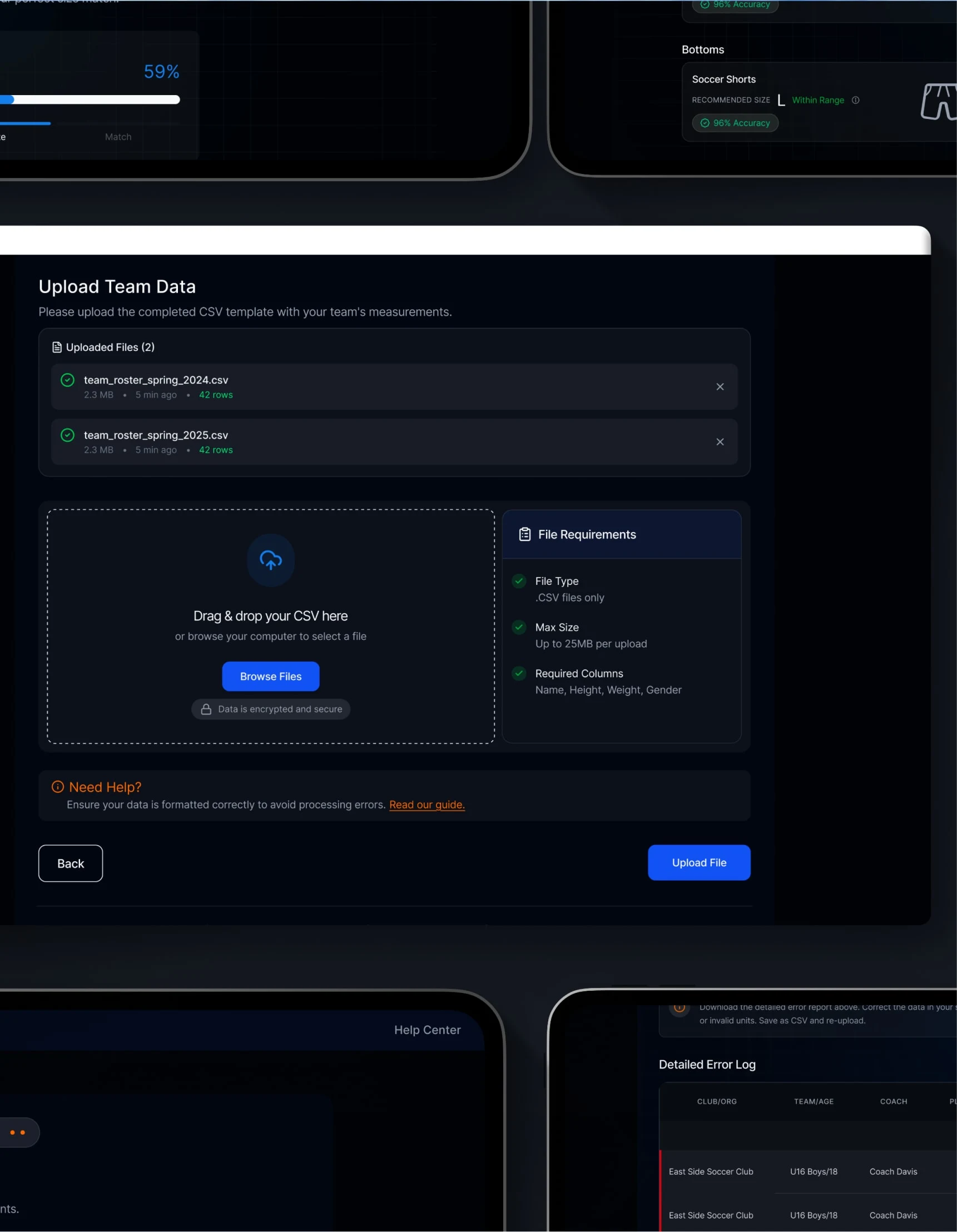Image resolution: width=957 pixels, height=1232 pixels.
Task: Click the Soccer Shorts item title
Action: coord(723,79)
